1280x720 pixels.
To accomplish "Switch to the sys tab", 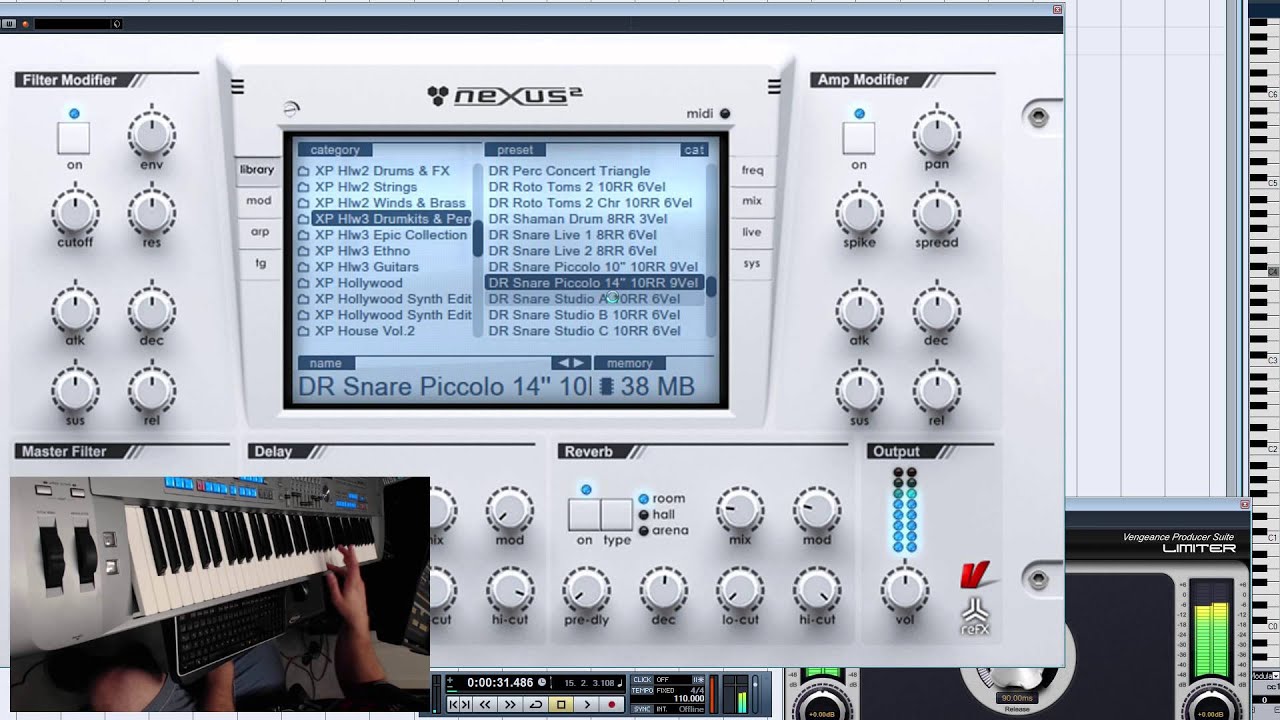I will [x=752, y=263].
